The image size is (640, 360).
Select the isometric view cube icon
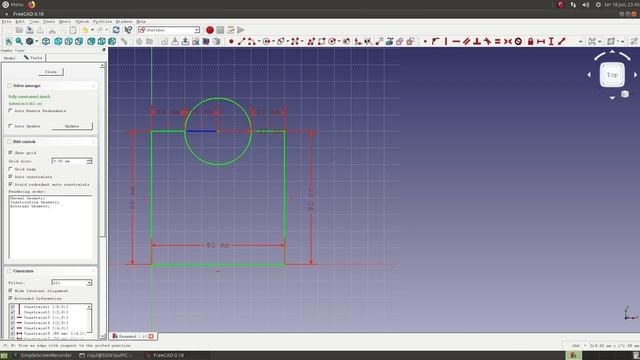click(x=46, y=41)
